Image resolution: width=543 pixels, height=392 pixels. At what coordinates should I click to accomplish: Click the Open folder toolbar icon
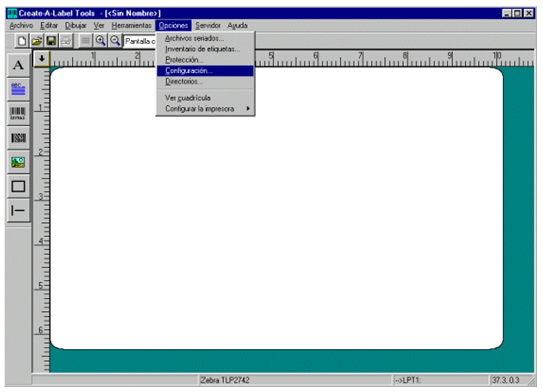click(x=36, y=41)
